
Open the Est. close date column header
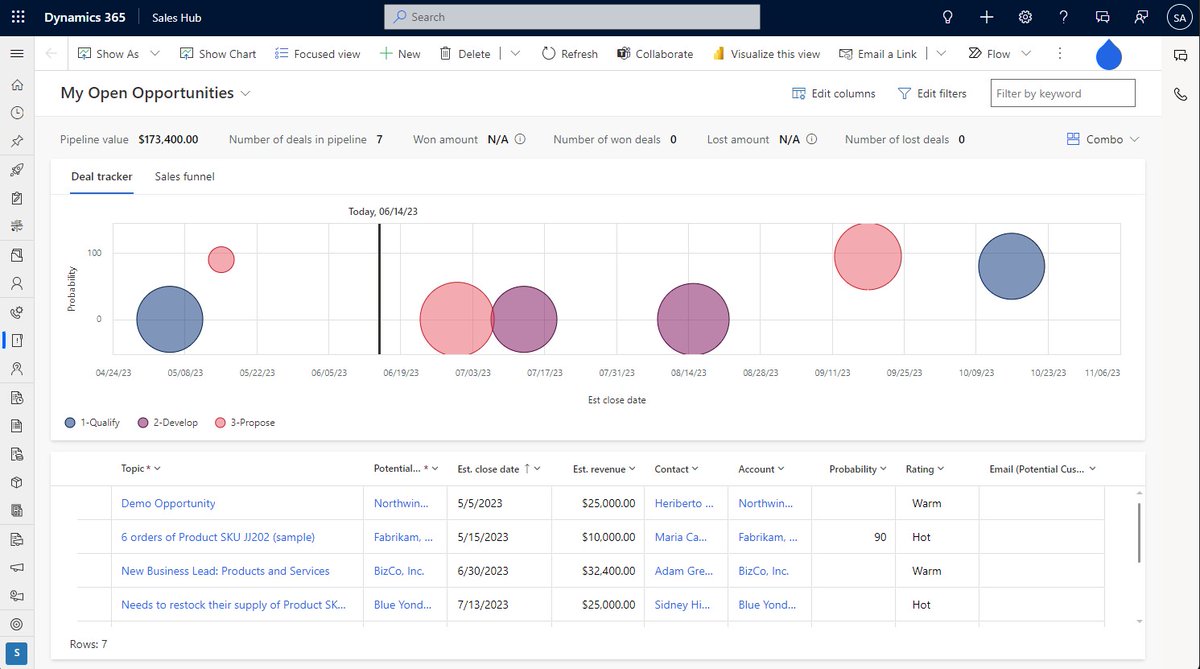[498, 469]
